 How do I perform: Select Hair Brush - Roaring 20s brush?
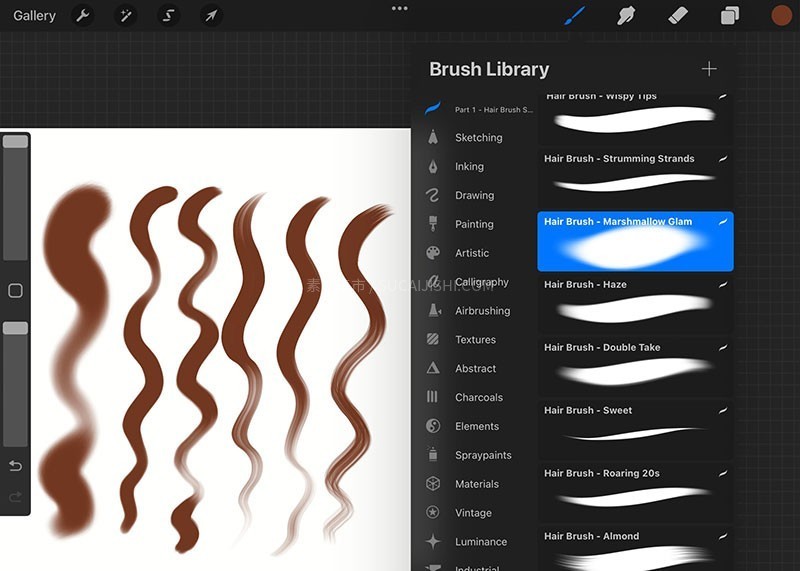point(635,492)
